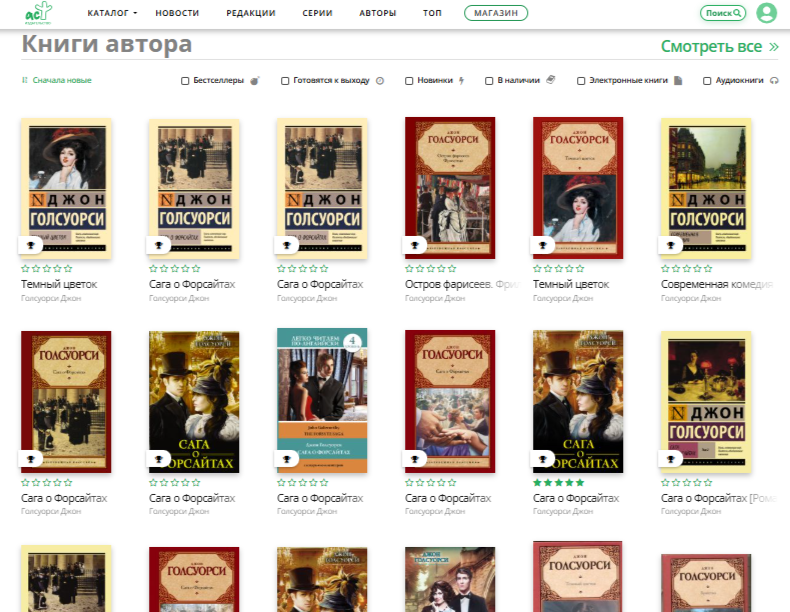790x612 pixels.
Task: Open Сага о Форсайтах [Роман] title link
Action: click(x=718, y=498)
